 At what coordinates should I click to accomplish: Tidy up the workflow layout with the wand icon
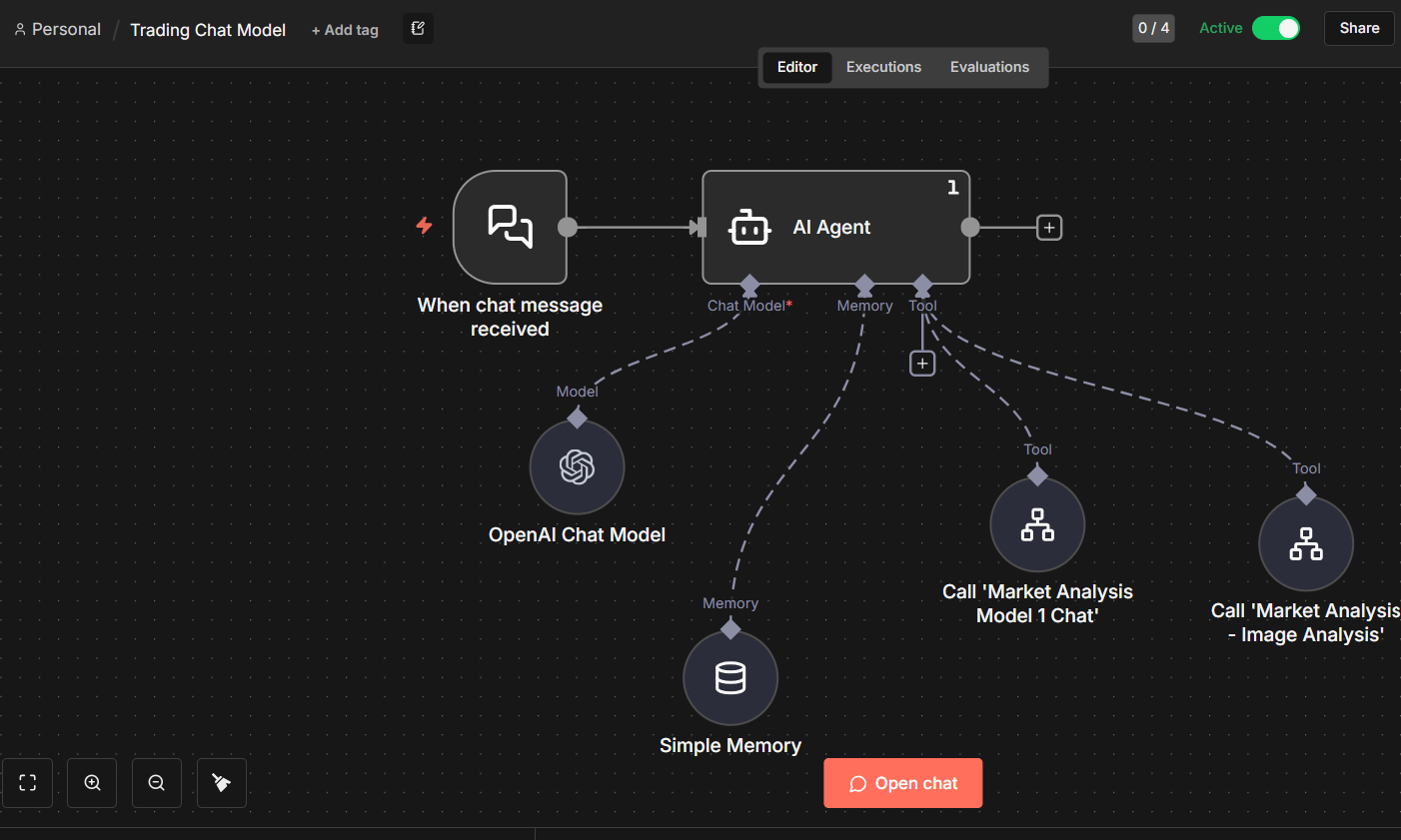coord(221,782)
